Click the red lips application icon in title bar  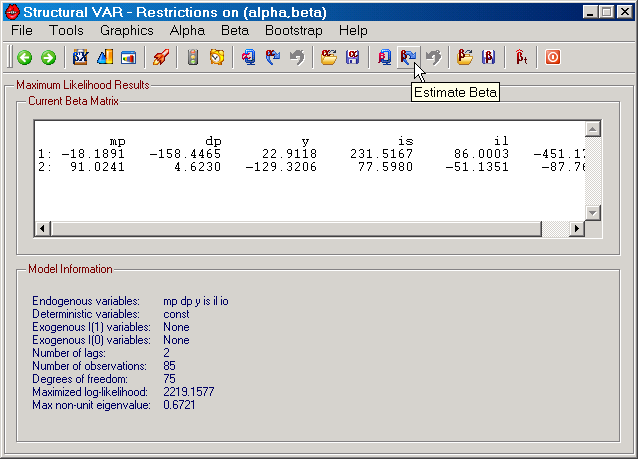12,12
